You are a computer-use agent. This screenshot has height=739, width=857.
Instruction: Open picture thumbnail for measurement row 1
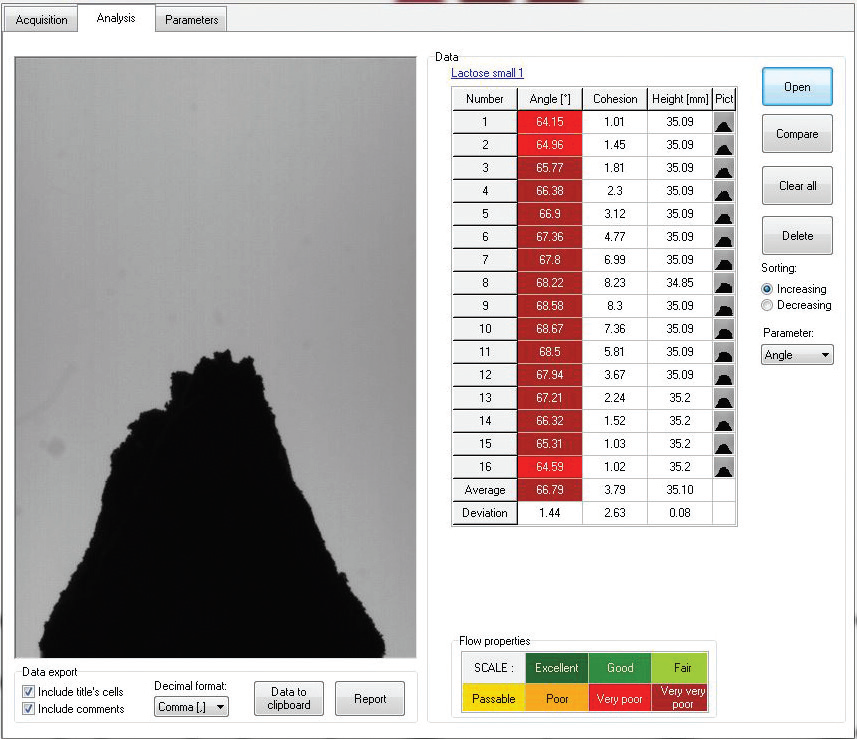(x=724, y=122)
